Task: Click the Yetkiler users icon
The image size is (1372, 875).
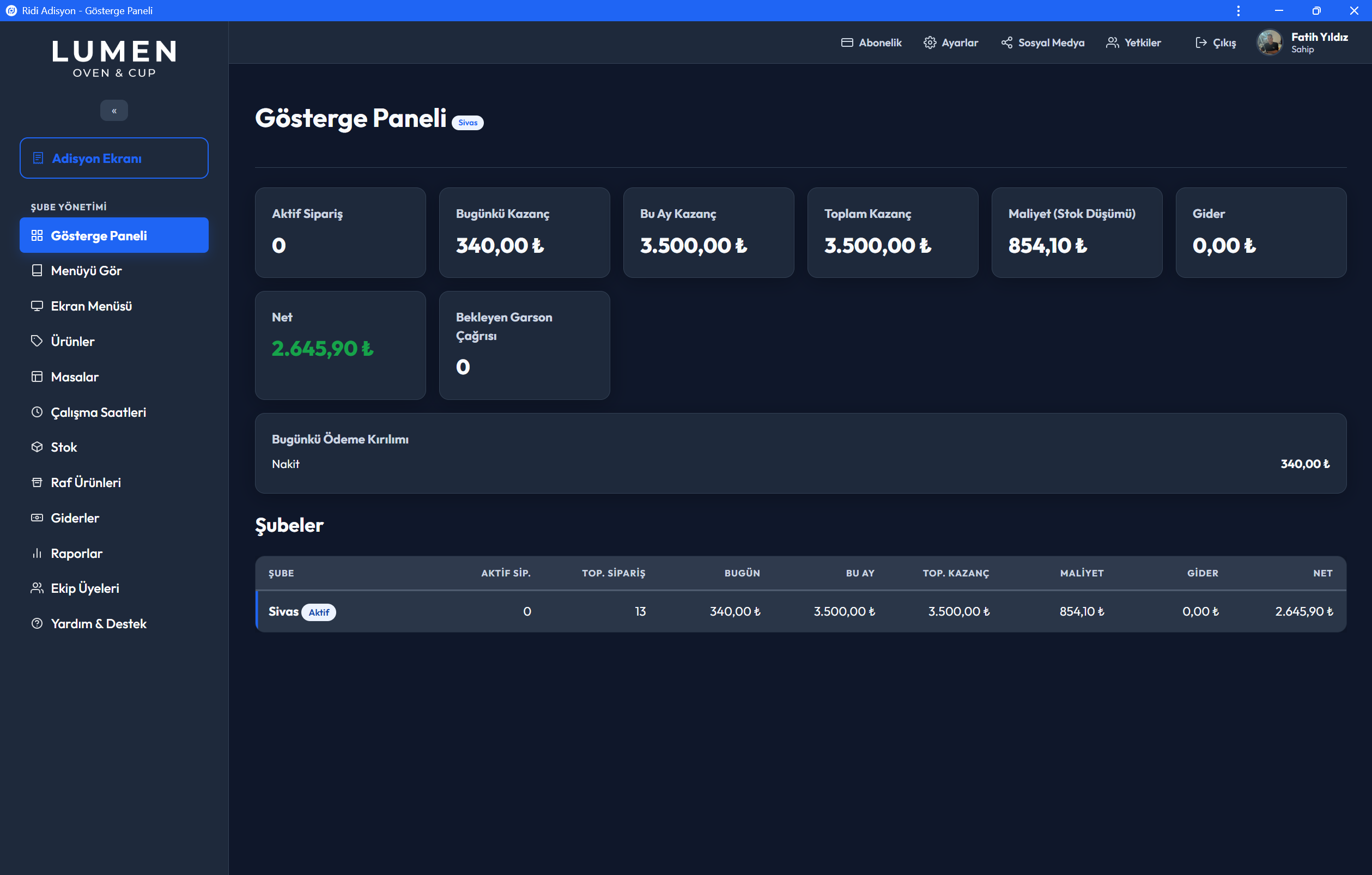Action: pyautogui.click(x=1113, y=42)
